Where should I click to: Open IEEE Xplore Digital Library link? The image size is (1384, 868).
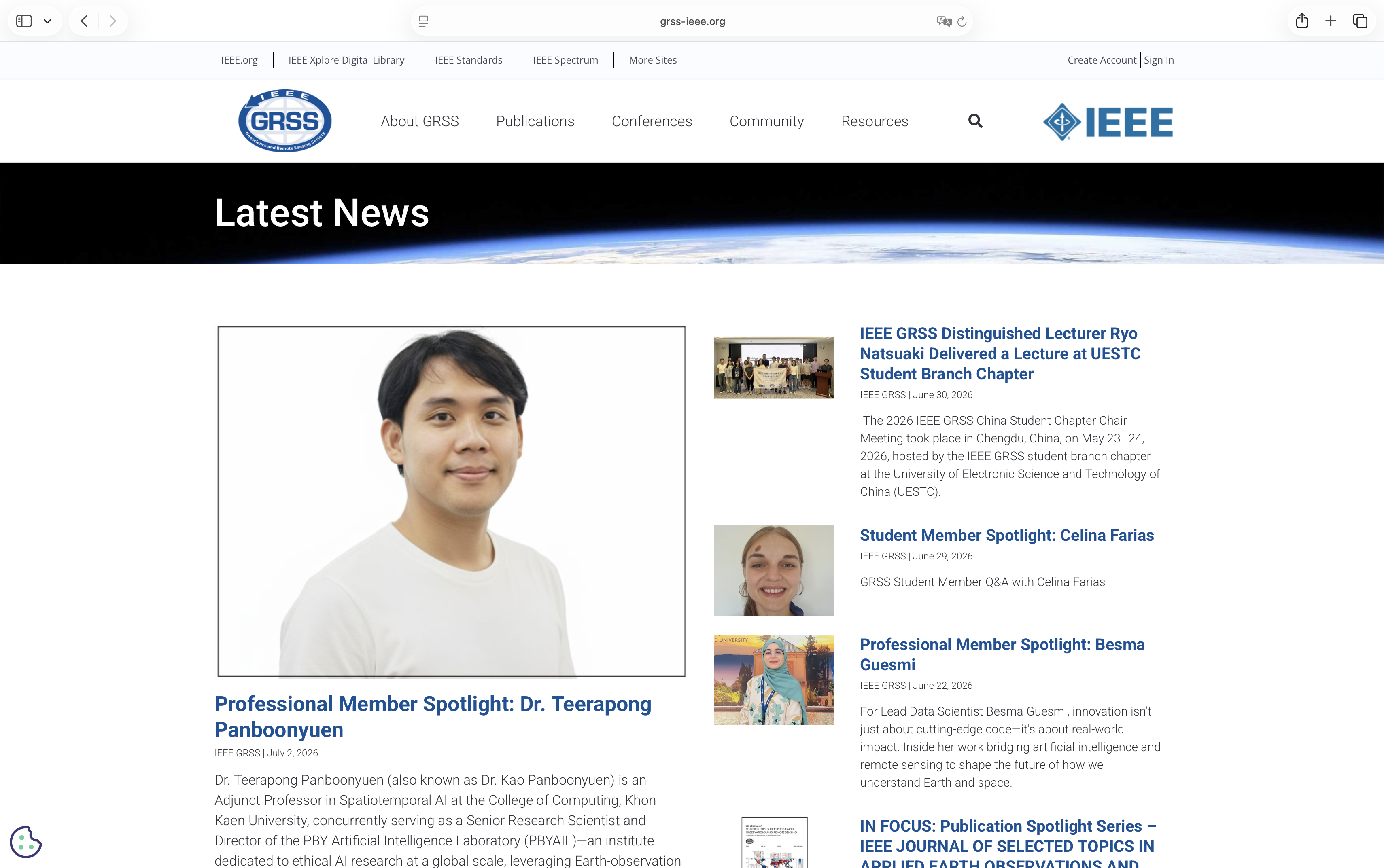346,60
